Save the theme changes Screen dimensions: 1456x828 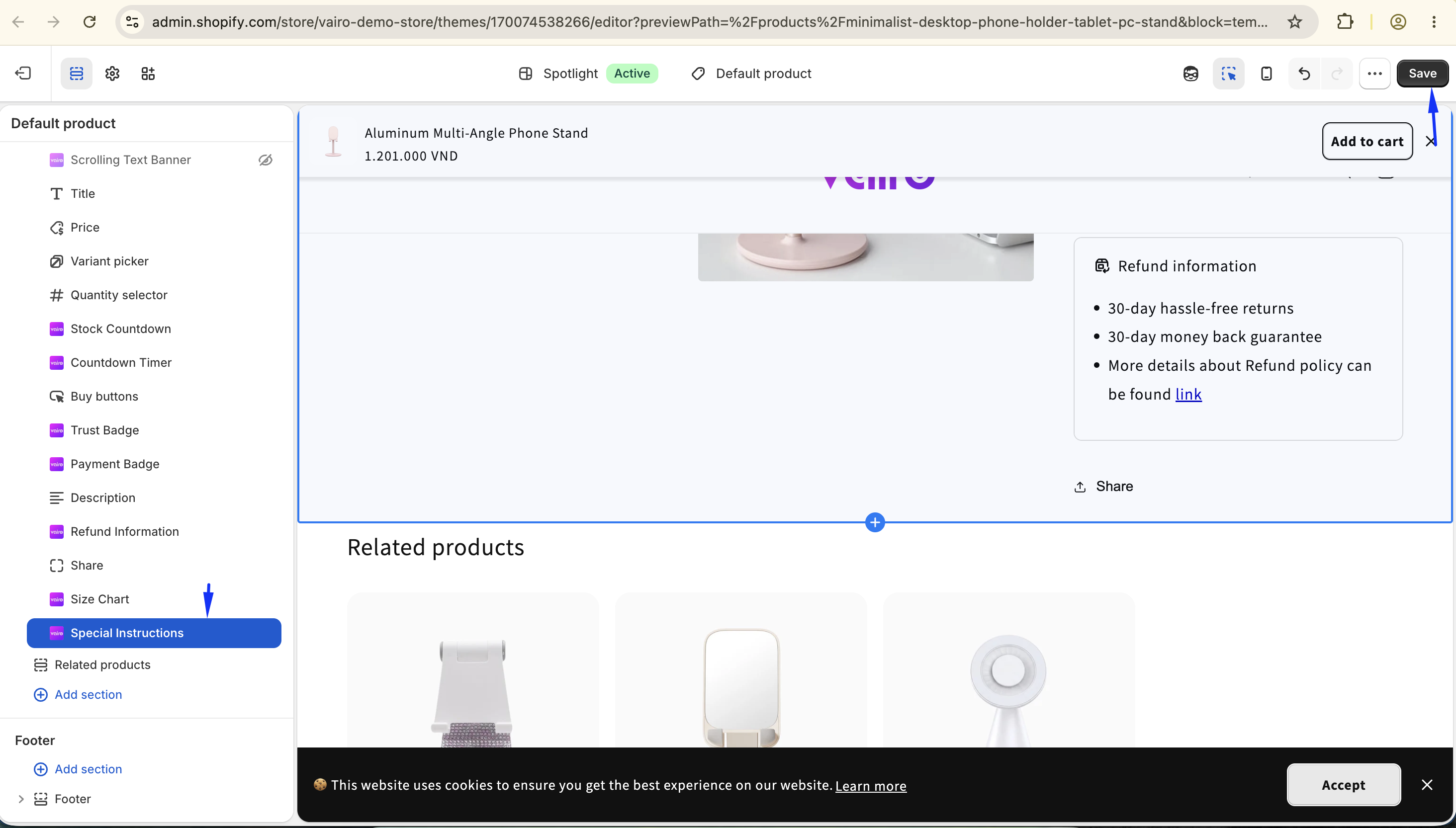pos(1422,74)
